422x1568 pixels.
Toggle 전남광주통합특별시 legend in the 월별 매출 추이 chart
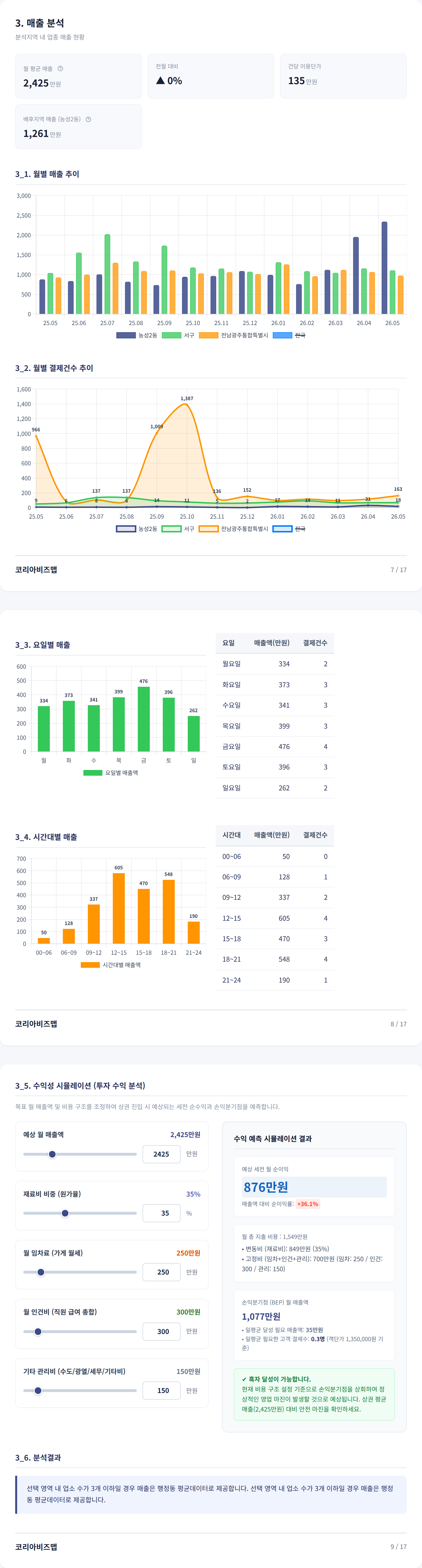pyautogui.click(x=234, y=335)
